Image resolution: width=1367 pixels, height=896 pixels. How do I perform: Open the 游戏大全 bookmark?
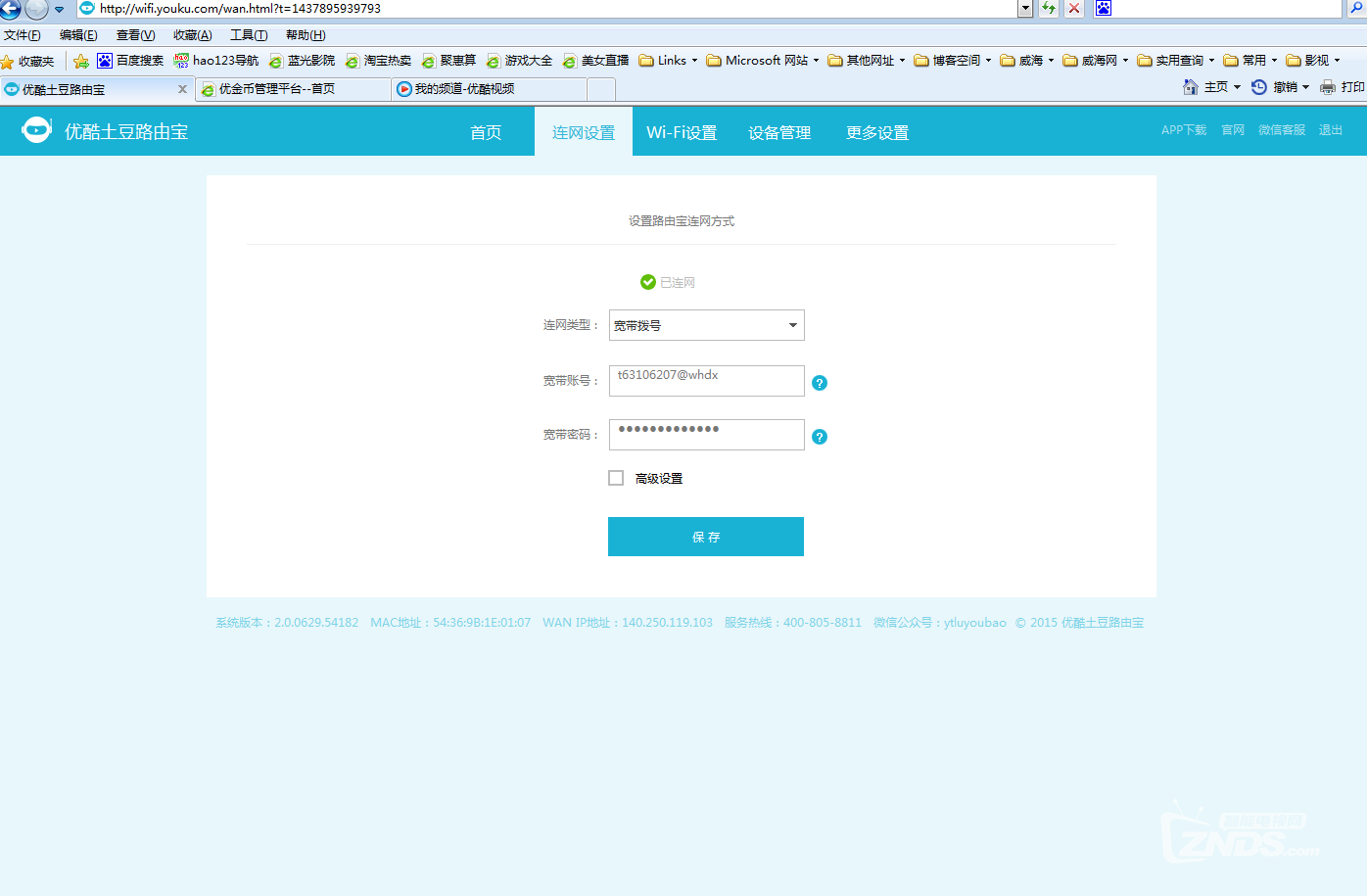(x=519, y=61)
